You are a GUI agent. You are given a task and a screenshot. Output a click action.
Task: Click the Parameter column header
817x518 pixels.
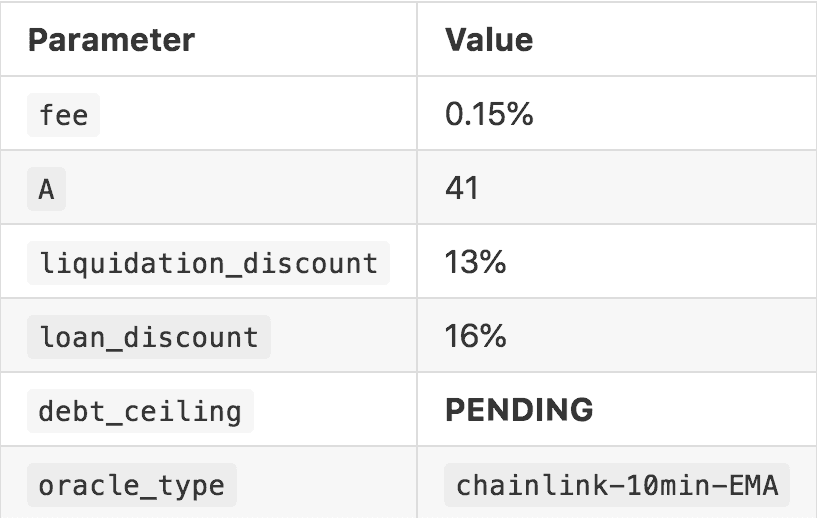click(110, 40)
